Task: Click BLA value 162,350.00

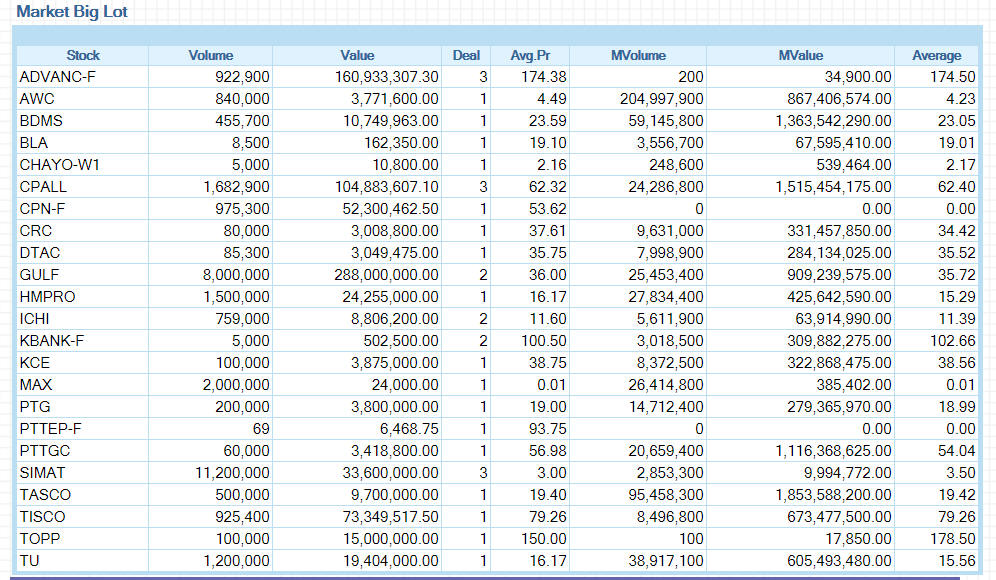Action: (401, 143)
